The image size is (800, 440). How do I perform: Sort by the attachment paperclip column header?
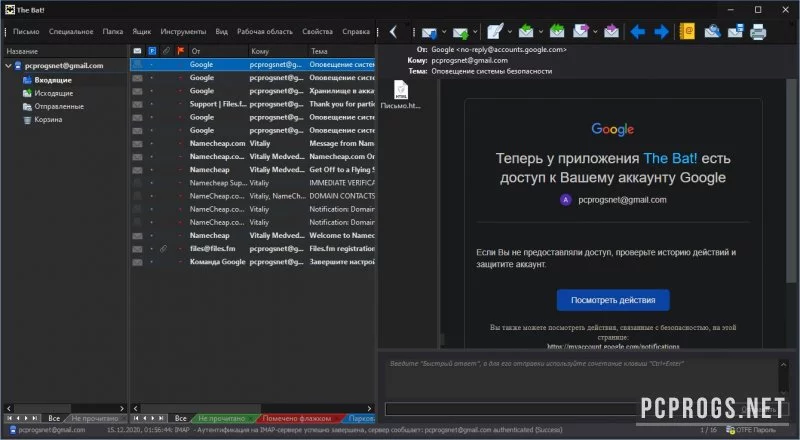[x=166, y=51]
